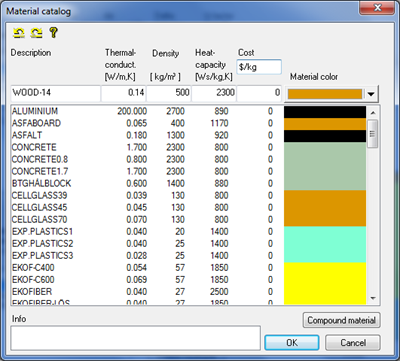Click the Cost unit field $/kg

pos(259,67)
